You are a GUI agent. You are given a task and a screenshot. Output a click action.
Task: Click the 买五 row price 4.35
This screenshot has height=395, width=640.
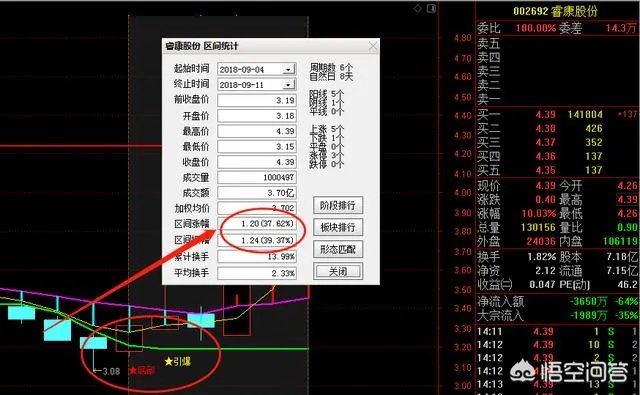(546, 170)
